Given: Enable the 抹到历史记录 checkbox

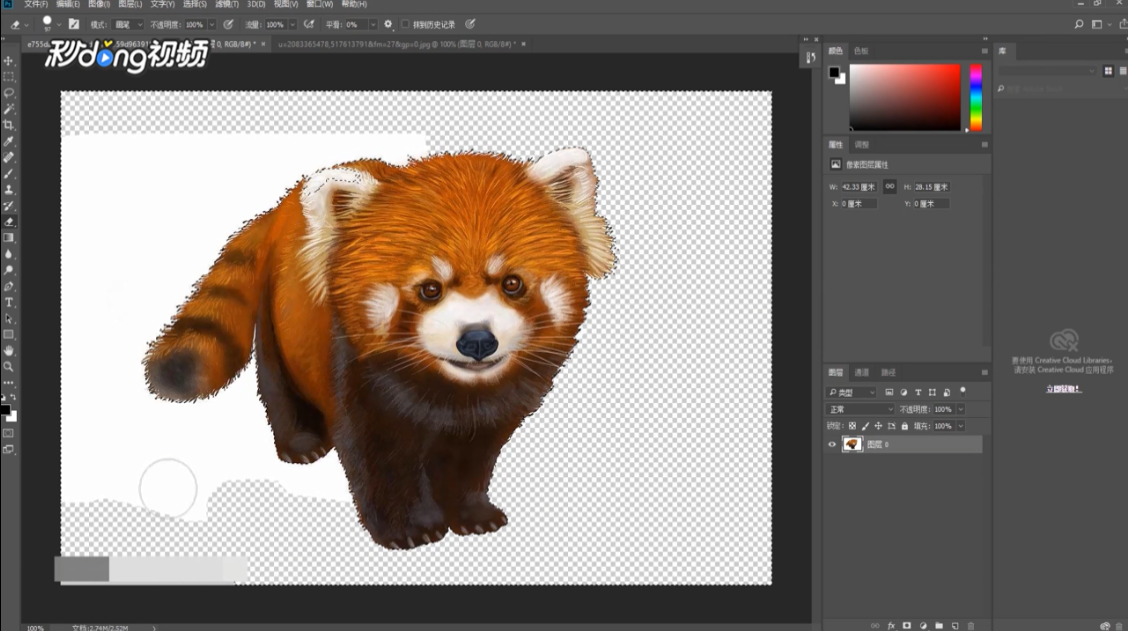Looking at the screenshot, I should tap(405, 24).
